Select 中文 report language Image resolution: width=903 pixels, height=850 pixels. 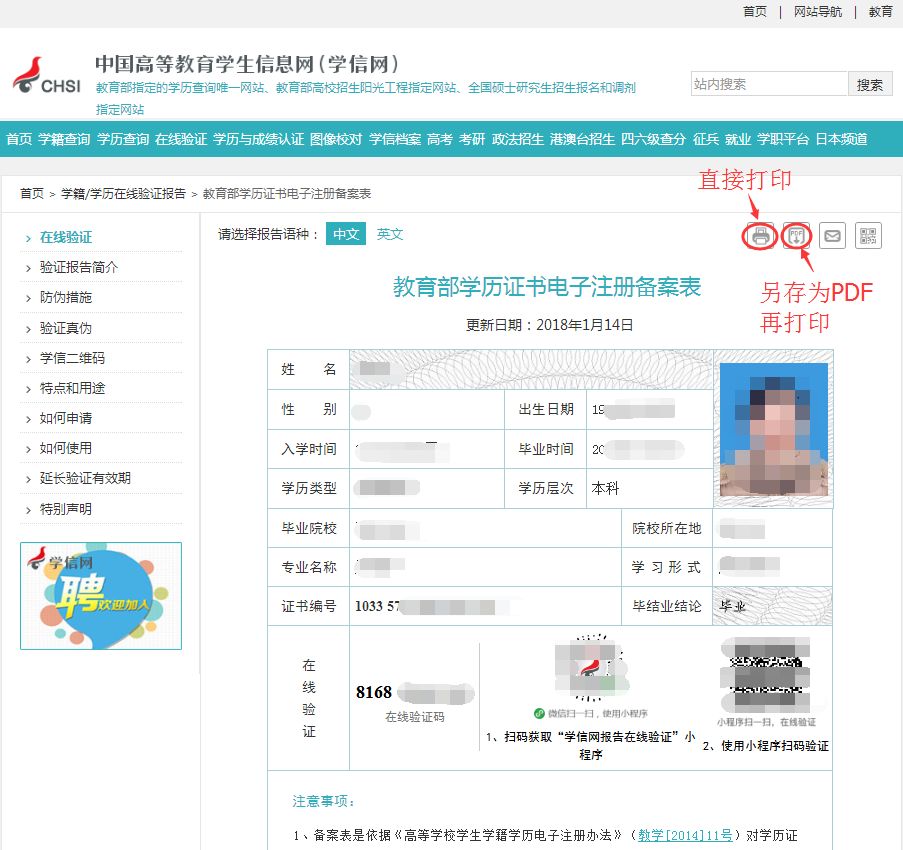(346, 234)
